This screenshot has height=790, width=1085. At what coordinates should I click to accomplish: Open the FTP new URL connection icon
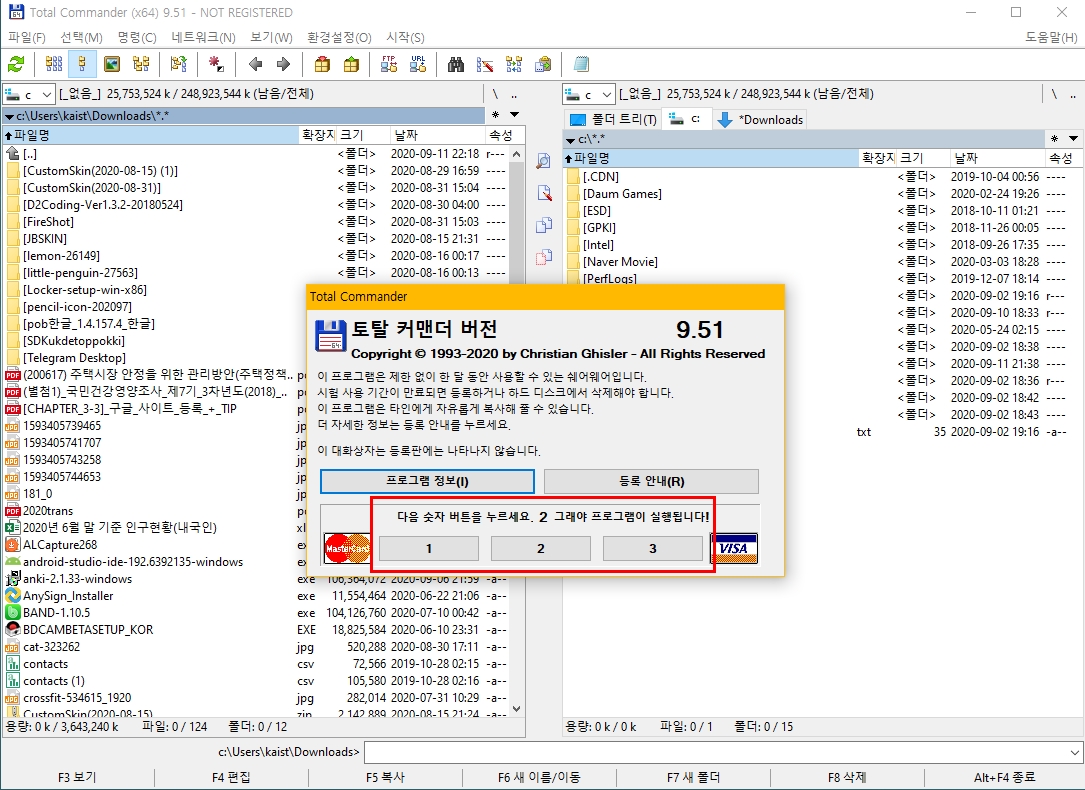418,65
